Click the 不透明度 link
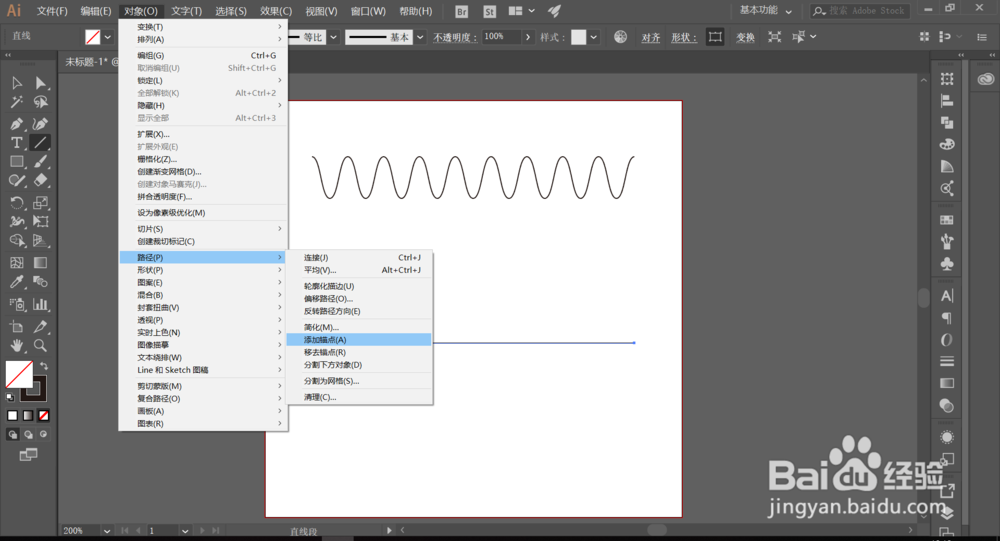This screenshot has height=541, width=1000. point(455,38)
